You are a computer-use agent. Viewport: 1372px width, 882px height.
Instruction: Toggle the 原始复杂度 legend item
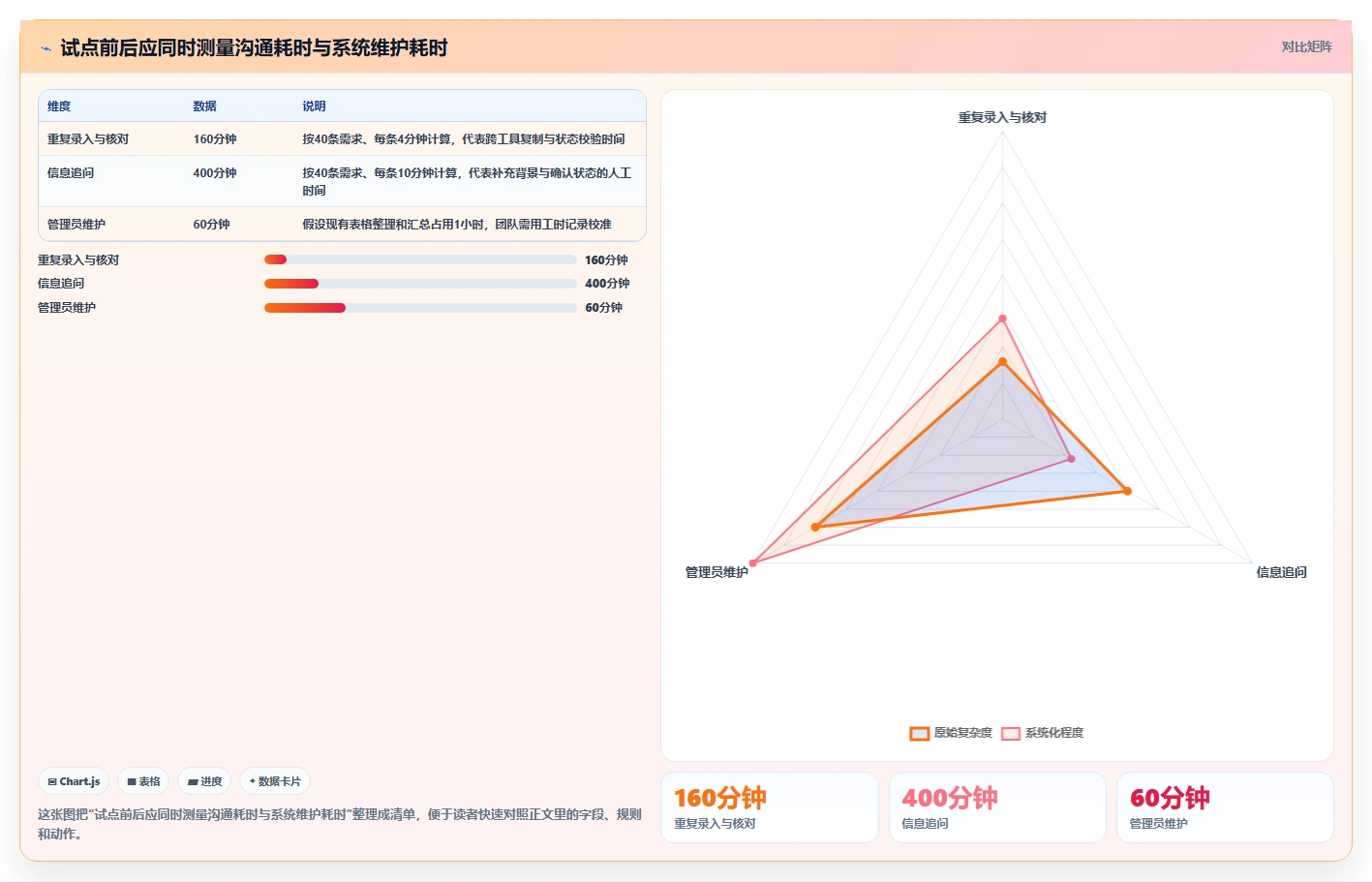coord(951,733)
